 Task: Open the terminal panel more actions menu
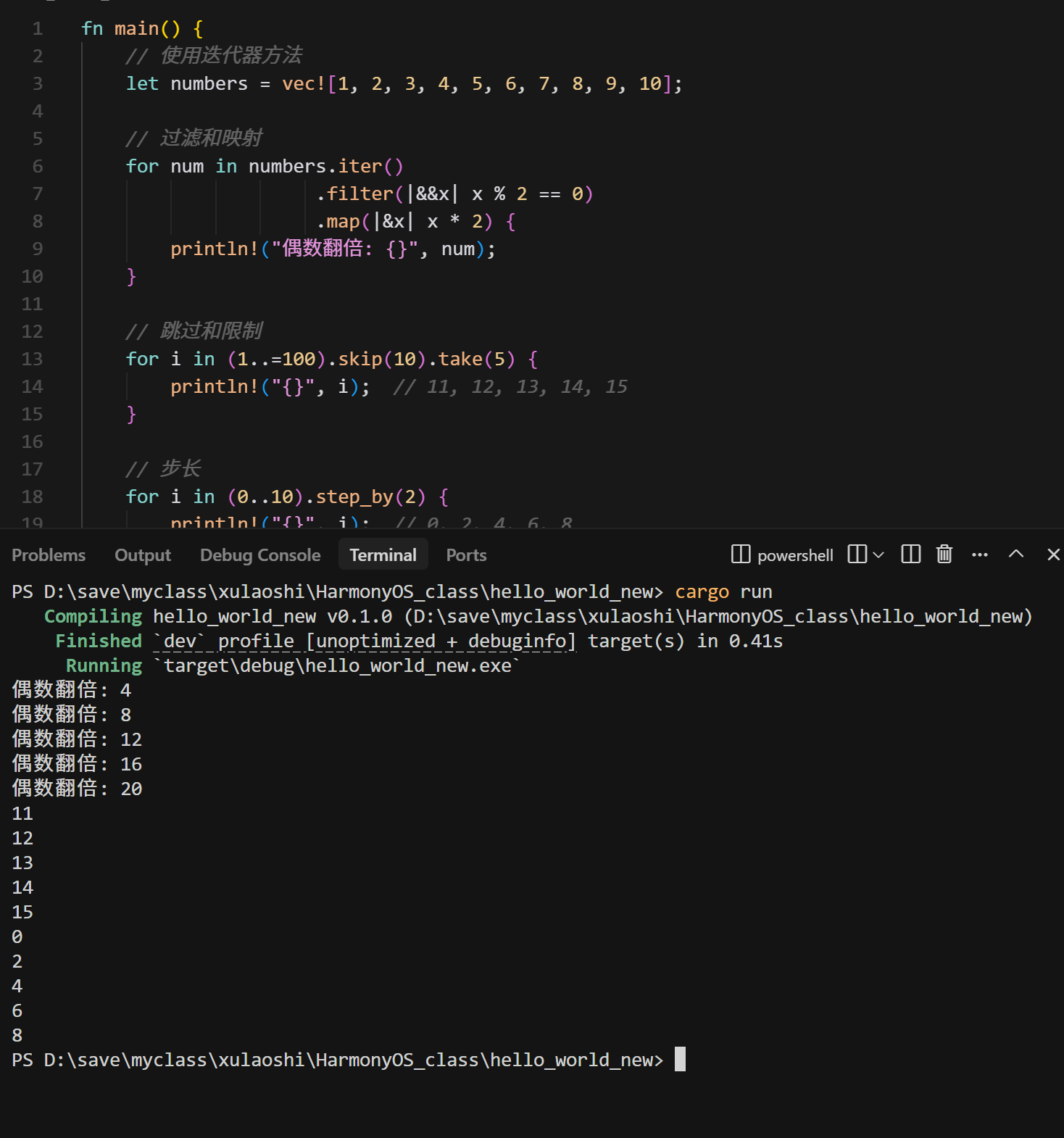pos(980,555)
